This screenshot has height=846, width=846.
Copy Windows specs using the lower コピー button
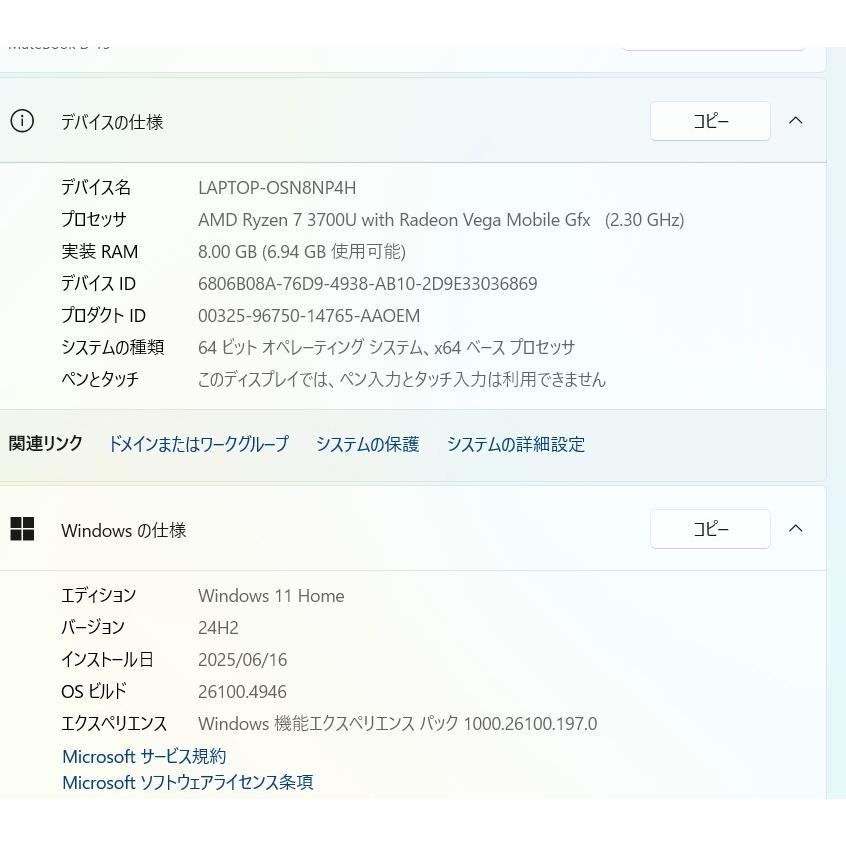710,529
